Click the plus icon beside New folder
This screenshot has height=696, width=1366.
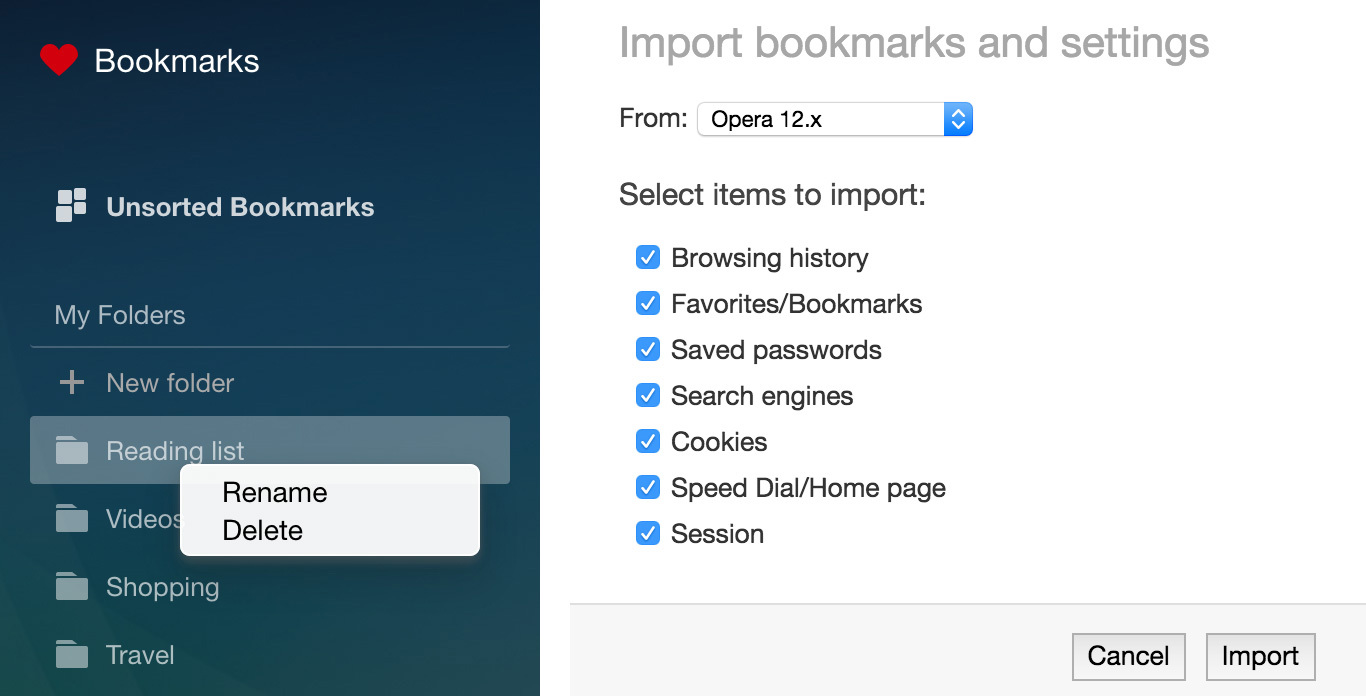click(71, 382)
